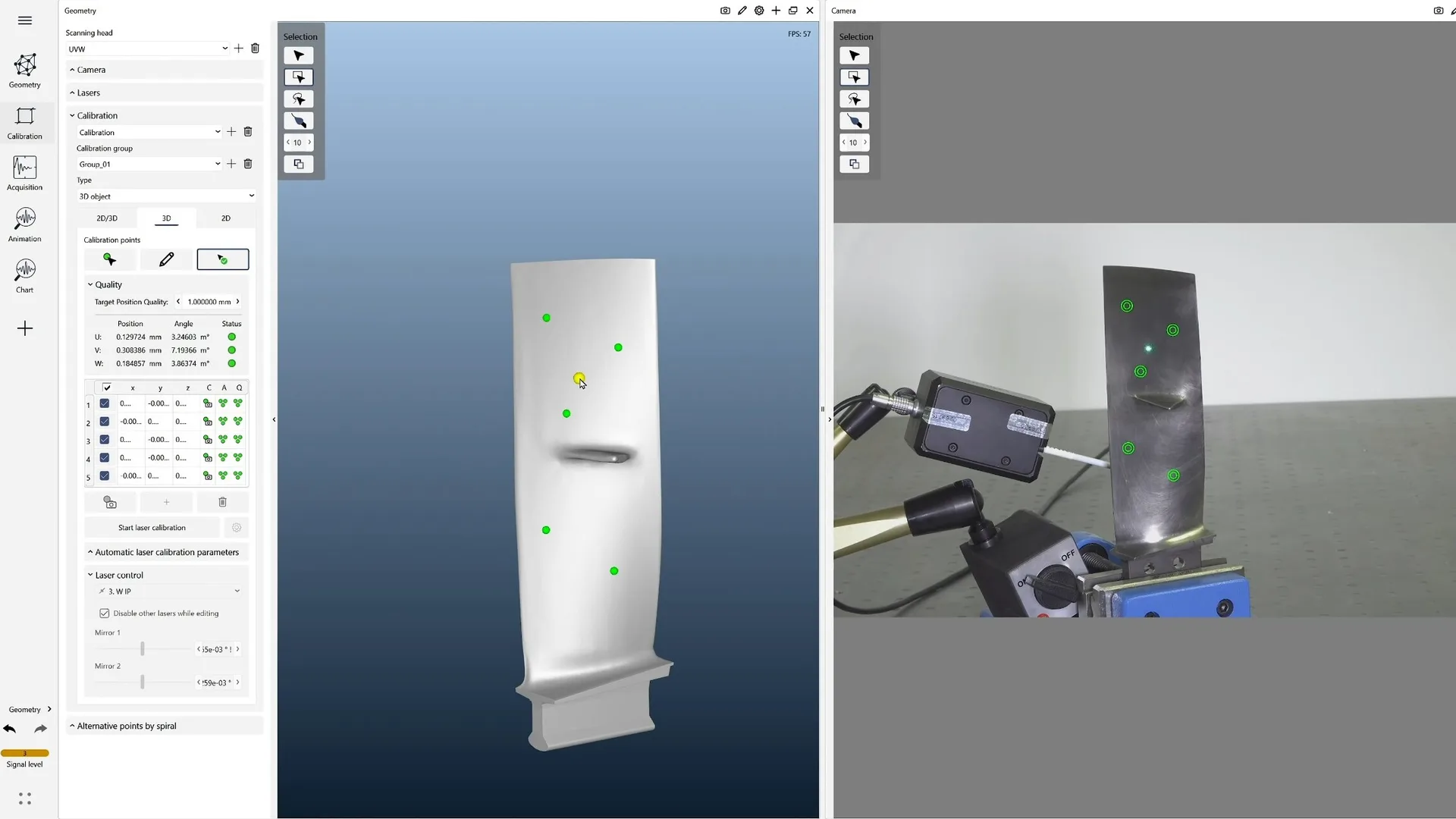Select rectangle selection tool in 3D view
This screenshot has width=1456, height=819.
299,77
